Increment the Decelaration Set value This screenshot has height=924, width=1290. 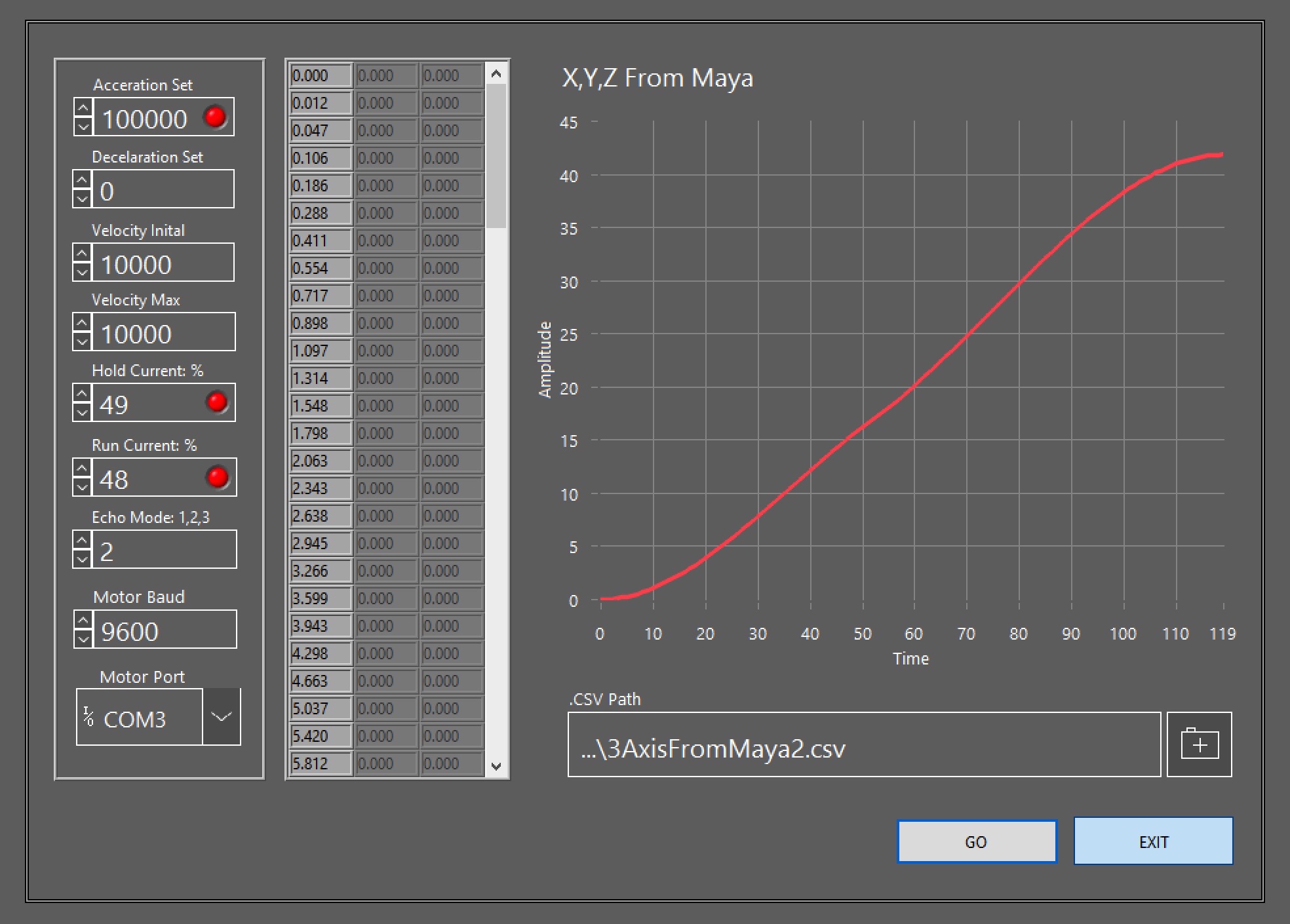pyautogui.click(x=82, y=180)
